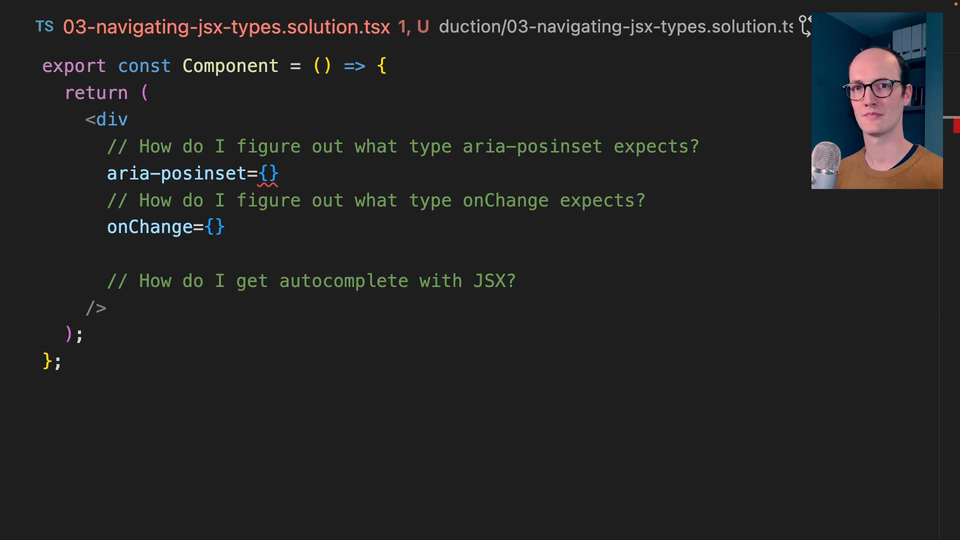The width and height of the screenshot is (960, 540).
Task: Click the TS file icon in the tab
Action: point(44,27)
